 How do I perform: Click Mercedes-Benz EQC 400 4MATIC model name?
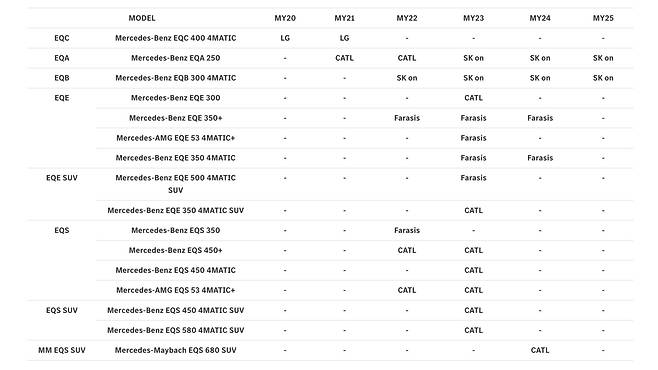175,38
